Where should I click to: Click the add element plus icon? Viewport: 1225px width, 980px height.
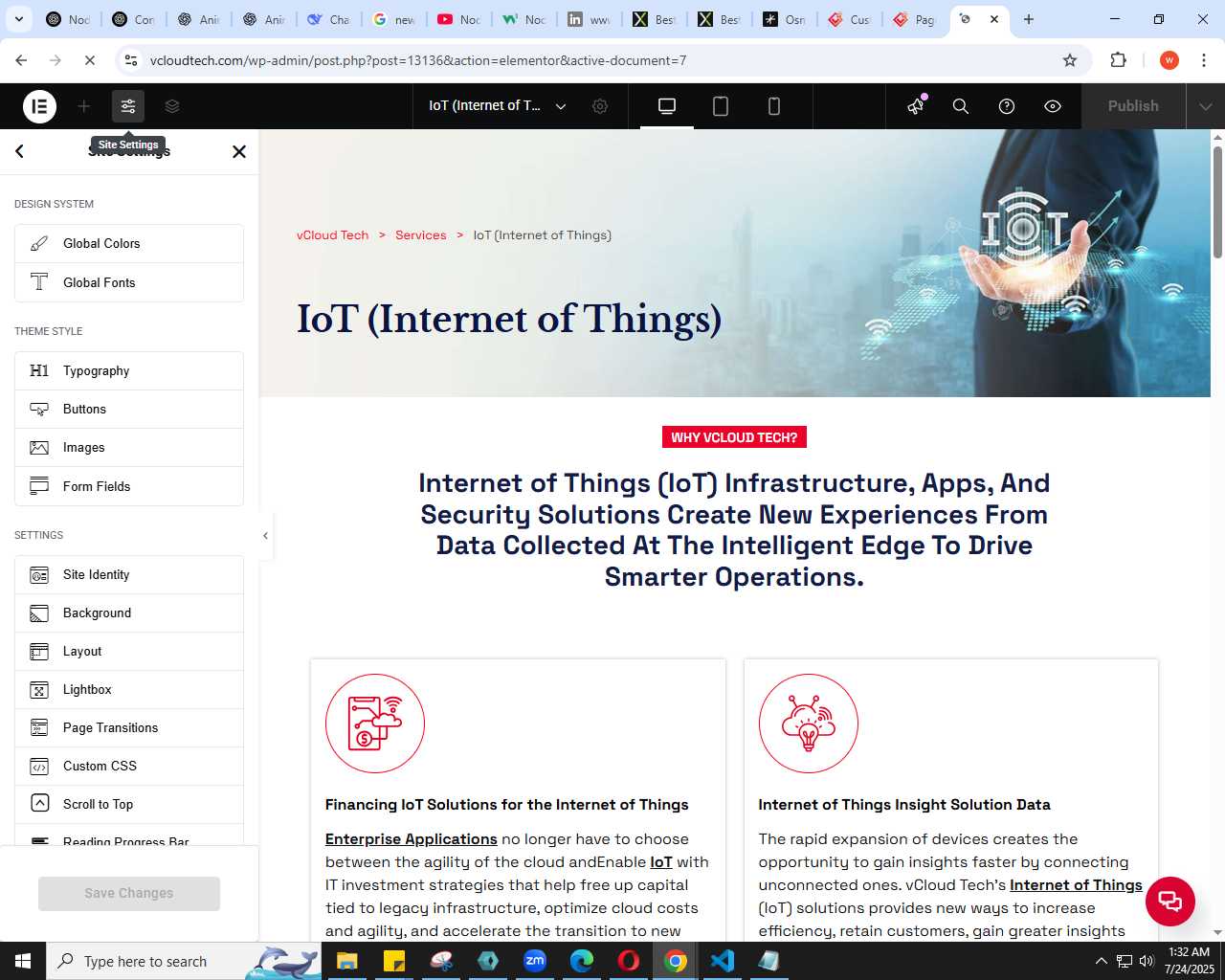pyautogui.click(x=84, y=106)
